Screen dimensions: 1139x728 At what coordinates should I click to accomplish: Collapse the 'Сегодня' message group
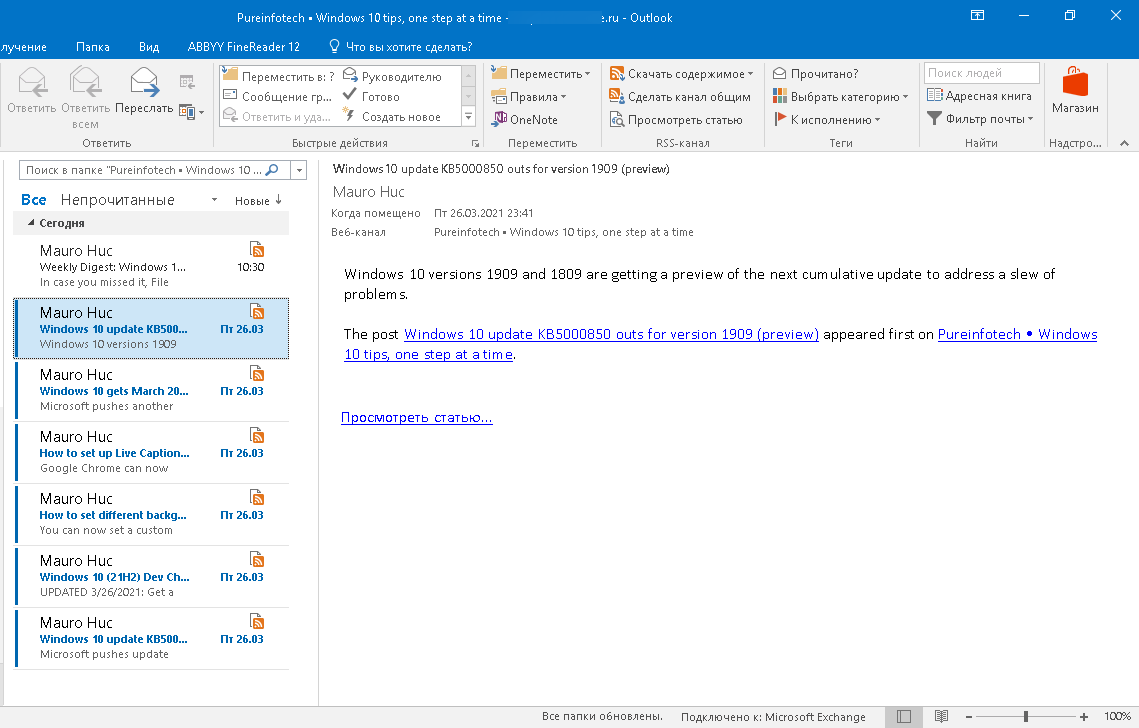(31, 223)
